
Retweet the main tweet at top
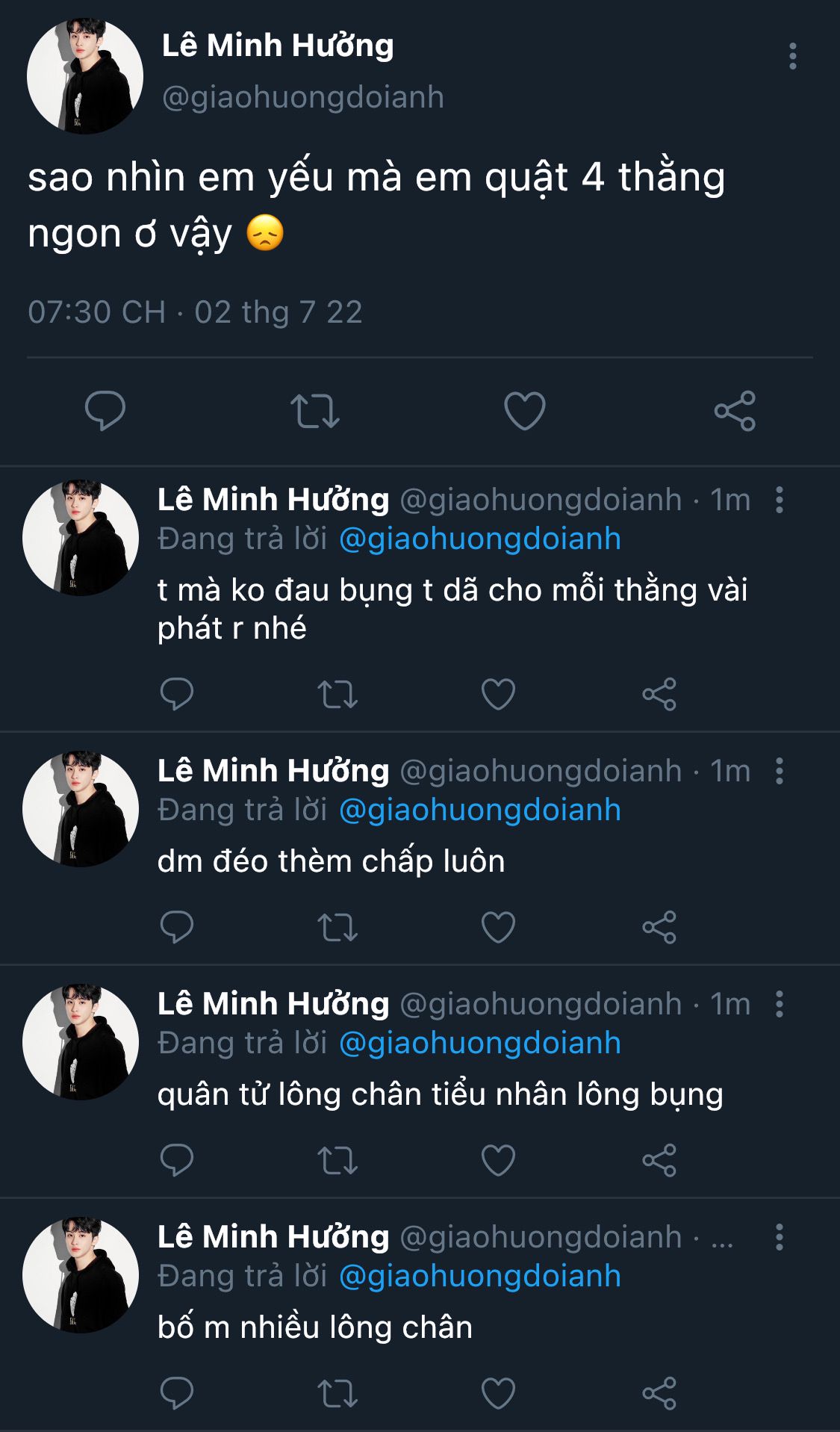pos(314,411)
